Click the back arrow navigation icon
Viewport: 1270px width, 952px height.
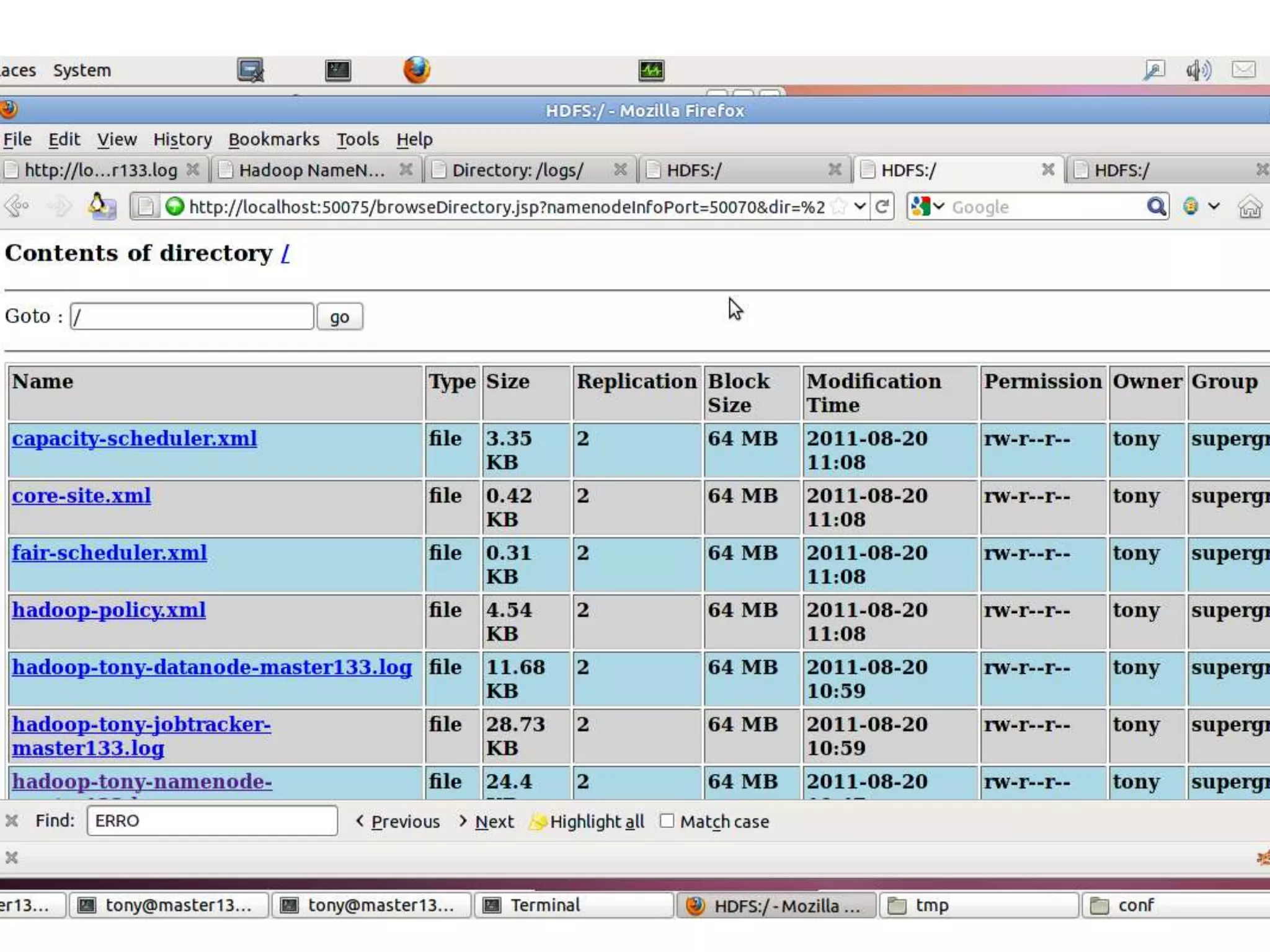point(17,206)
